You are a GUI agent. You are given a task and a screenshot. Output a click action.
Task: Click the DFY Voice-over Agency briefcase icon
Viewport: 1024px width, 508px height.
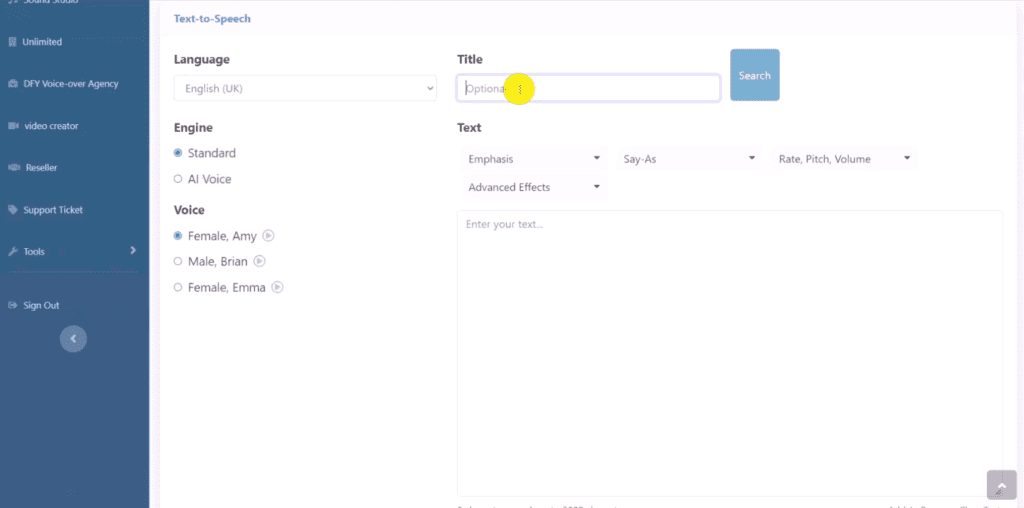(12, 84)
